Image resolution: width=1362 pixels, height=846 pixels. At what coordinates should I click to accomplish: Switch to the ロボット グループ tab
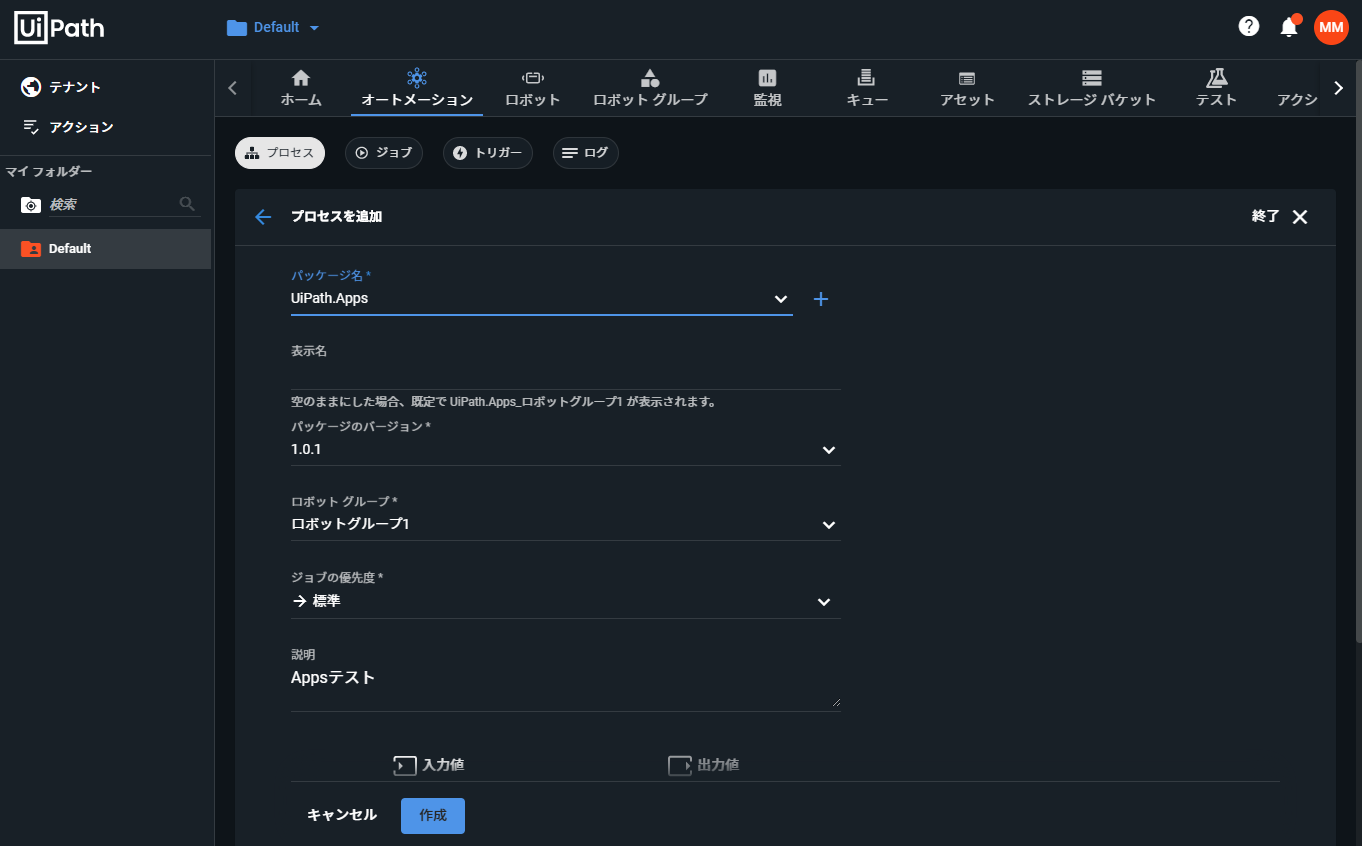[x=650, y=88]
